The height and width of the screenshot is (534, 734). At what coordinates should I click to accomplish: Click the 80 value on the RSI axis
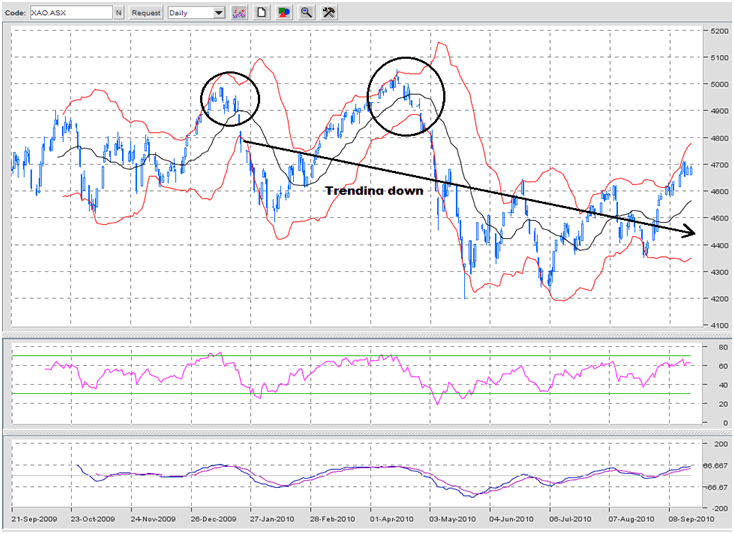(x=723, y=347)
